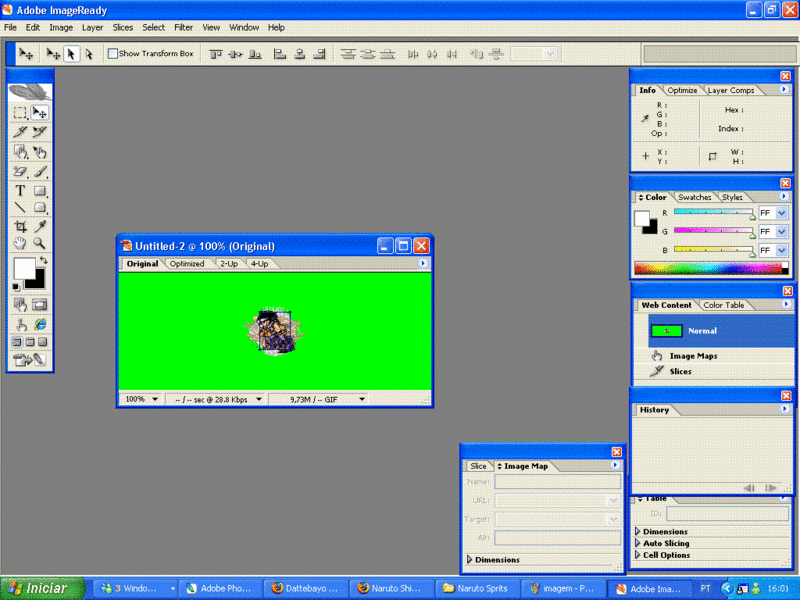Open the Info palette flyout menu arrow
Viewport: 800px width, 600px height.
pyautogui.click(x=784, y=89)
